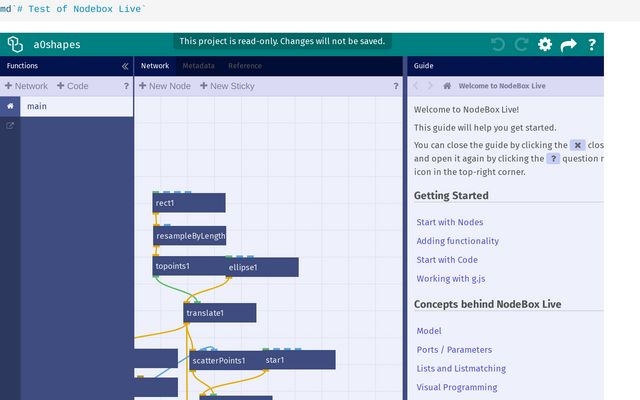Switch to the Metadata tab
This screenshot has width=640, height=400.
pos(198,66)
